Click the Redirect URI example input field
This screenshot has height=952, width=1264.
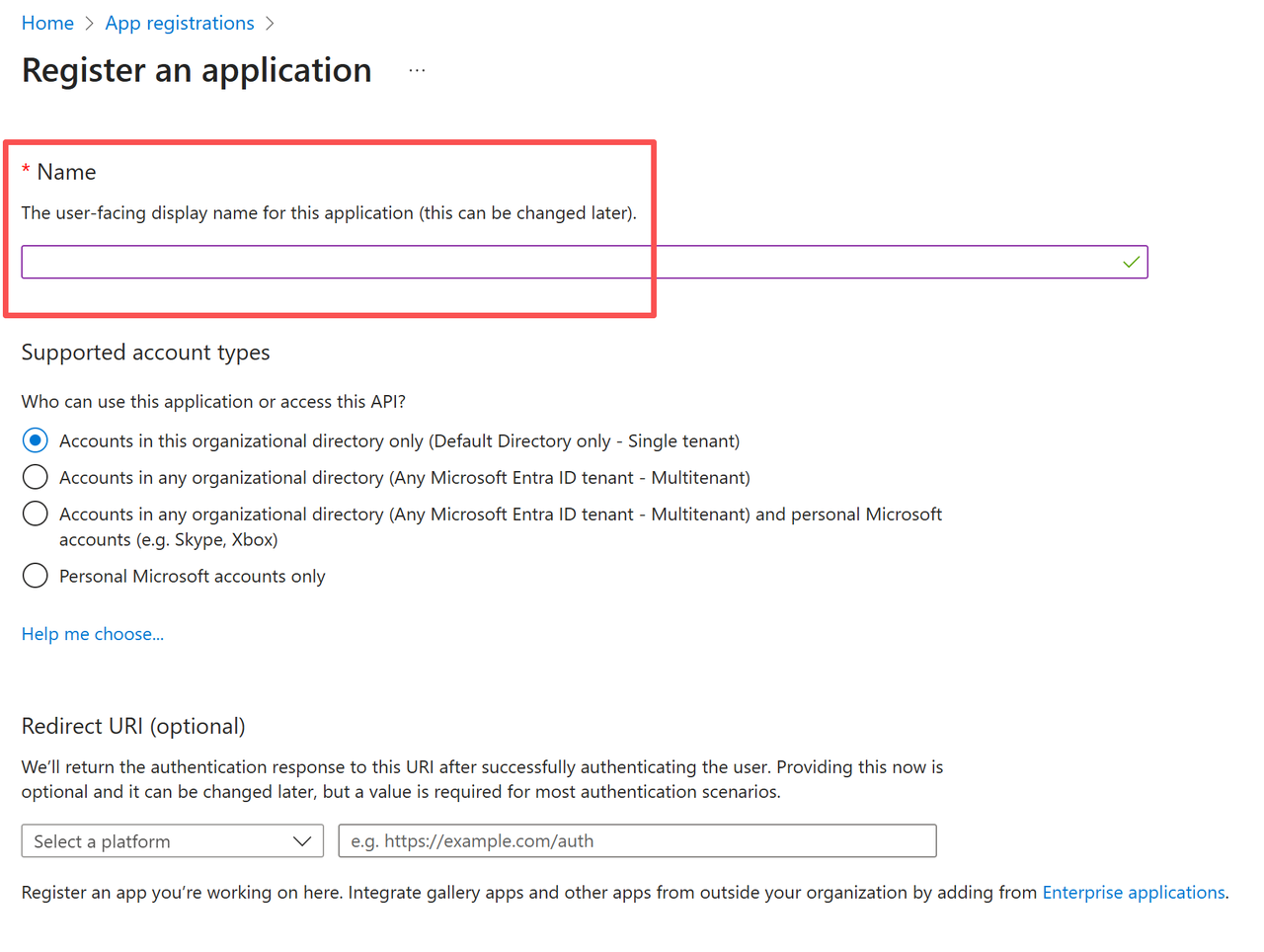637,840
